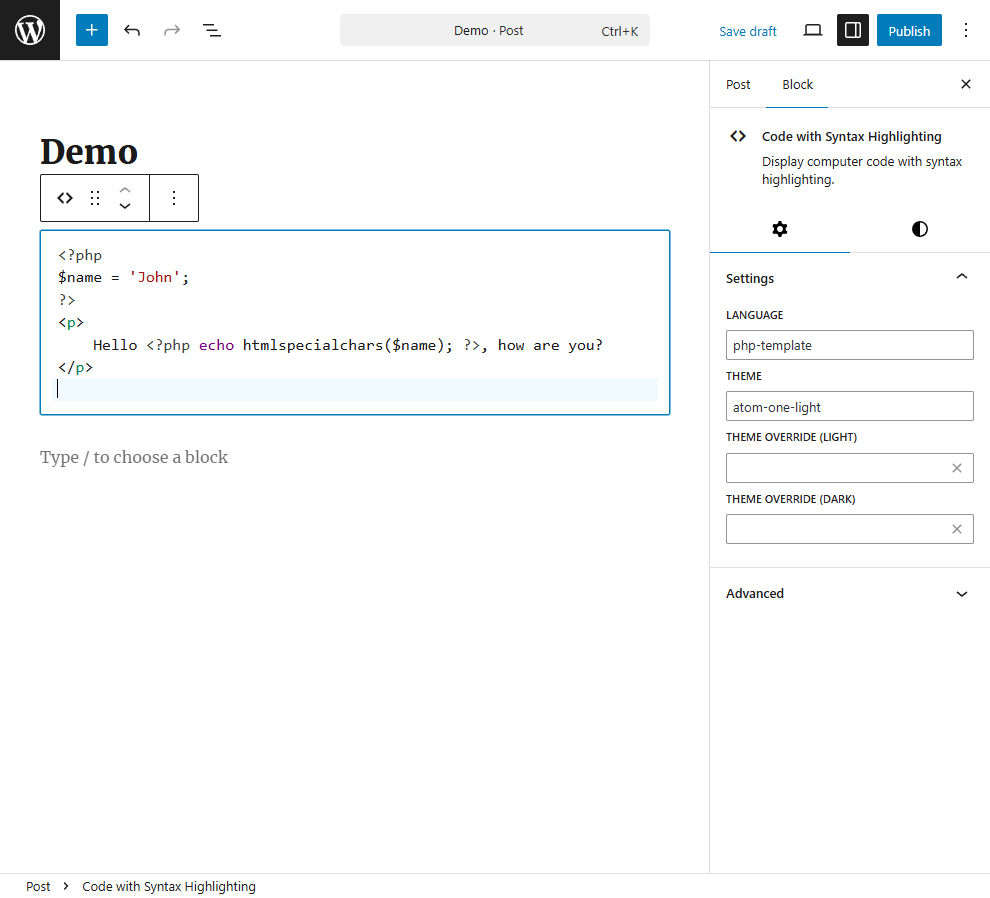Open the block Styles half-circle tab
990x898 pixels.
pyautogui.click(x=919, y=229)
